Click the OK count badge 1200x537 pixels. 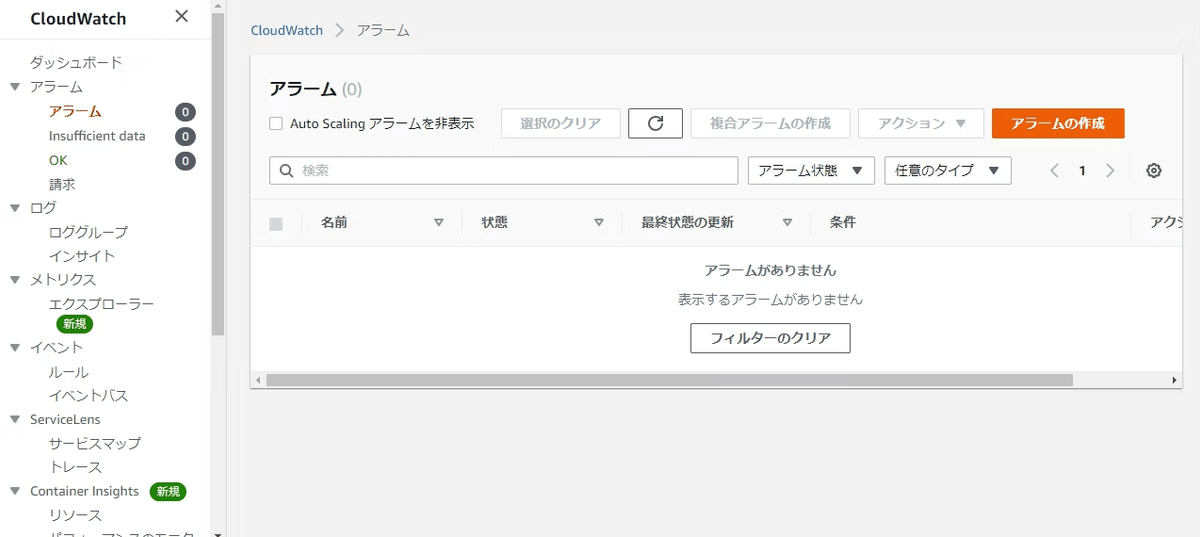tap(185, 160)
